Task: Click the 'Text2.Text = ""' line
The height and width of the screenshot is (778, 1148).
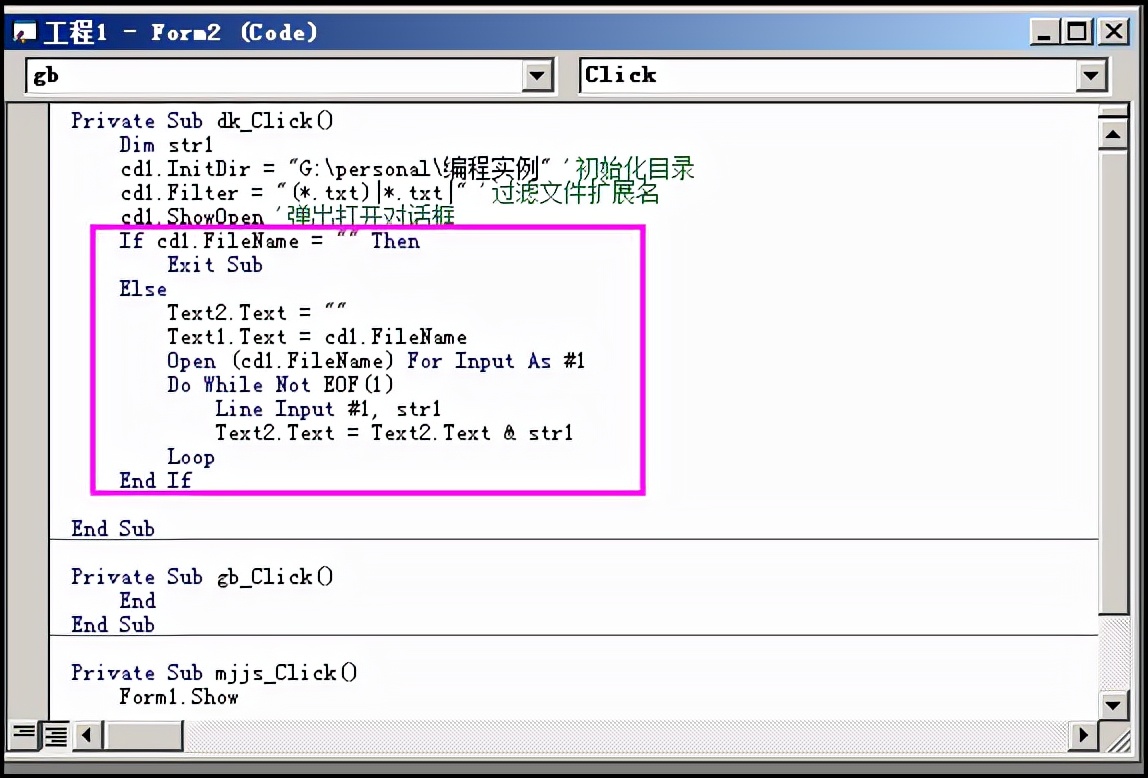Action: pyautogui.click(x=256, y=313)
